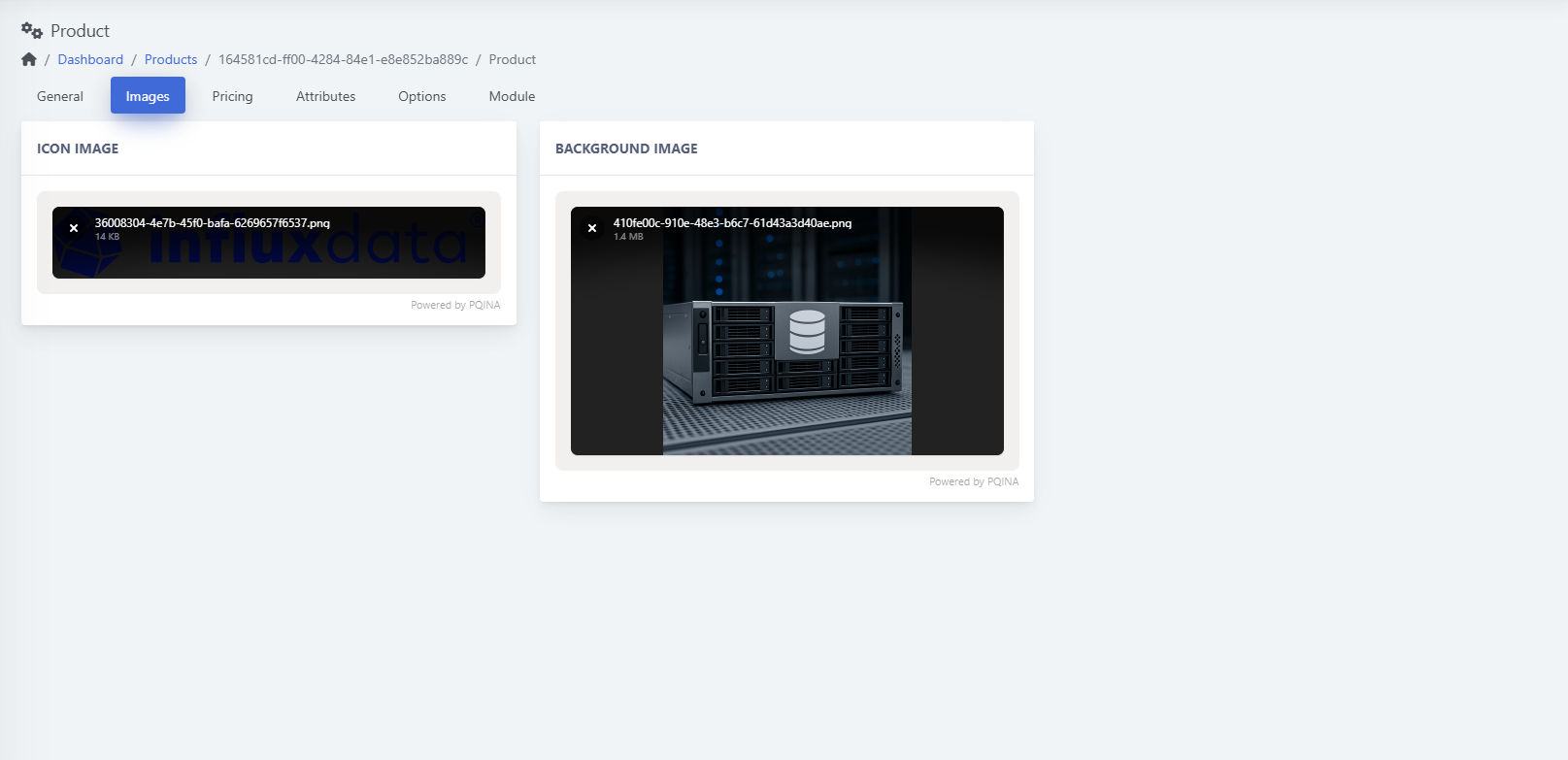Select the Images tab
The height and width of the screenshot is (760, 1568).
[x=148, y=96]
